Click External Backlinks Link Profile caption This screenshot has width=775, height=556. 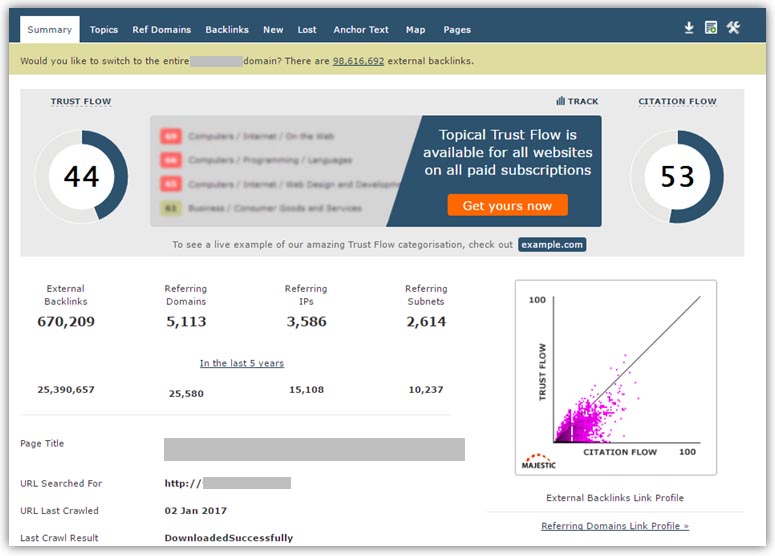tap(615, 498)
